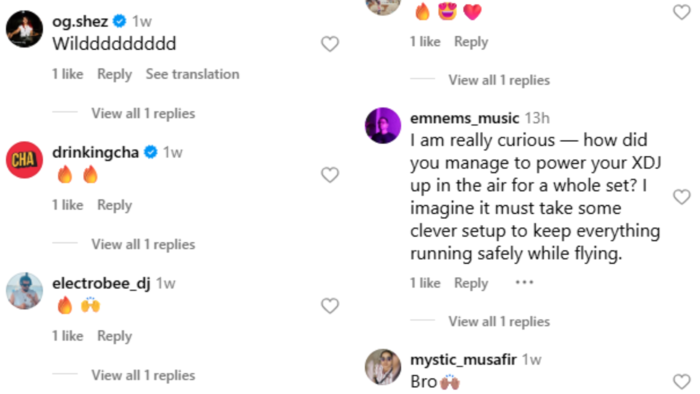Image resolution: width=700 pixels, height=394 pixels.
Task: Open og.shez profile picture
Action: [x=25, y=29]
